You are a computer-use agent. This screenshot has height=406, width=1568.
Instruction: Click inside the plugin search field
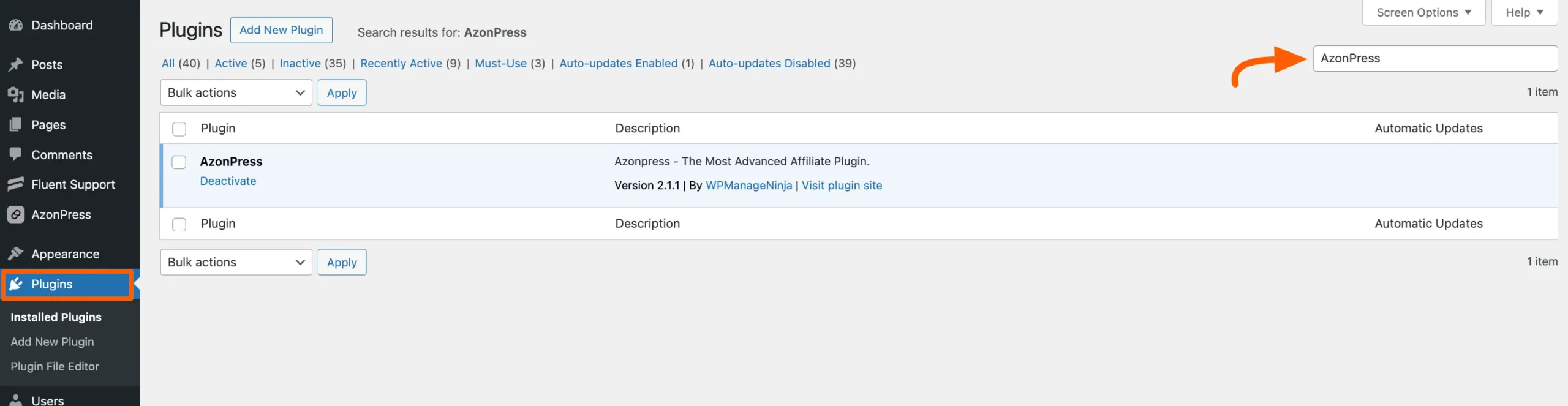1435,58
